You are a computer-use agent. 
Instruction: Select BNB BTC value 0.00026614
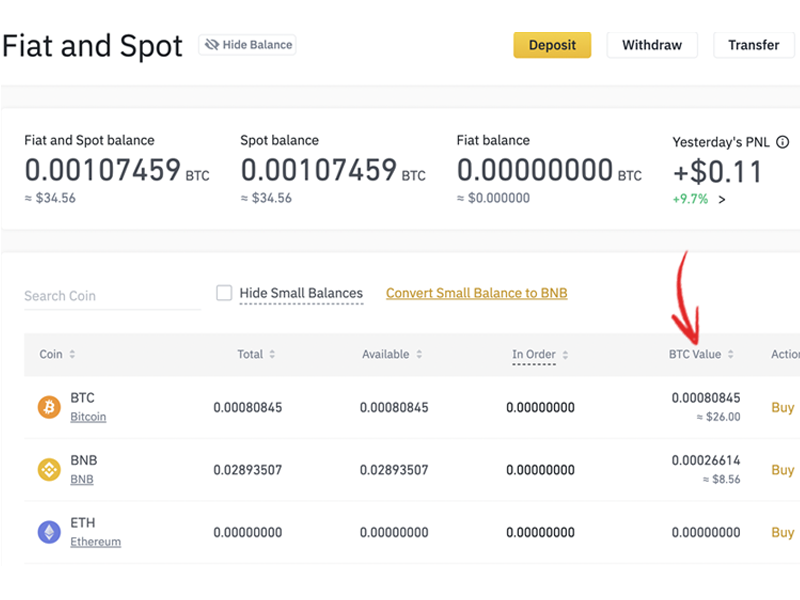point(706,460)
